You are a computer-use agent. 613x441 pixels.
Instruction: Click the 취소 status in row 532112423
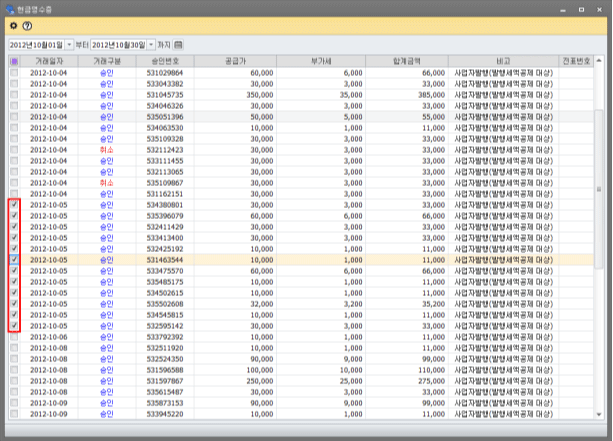tap(107, 149)
